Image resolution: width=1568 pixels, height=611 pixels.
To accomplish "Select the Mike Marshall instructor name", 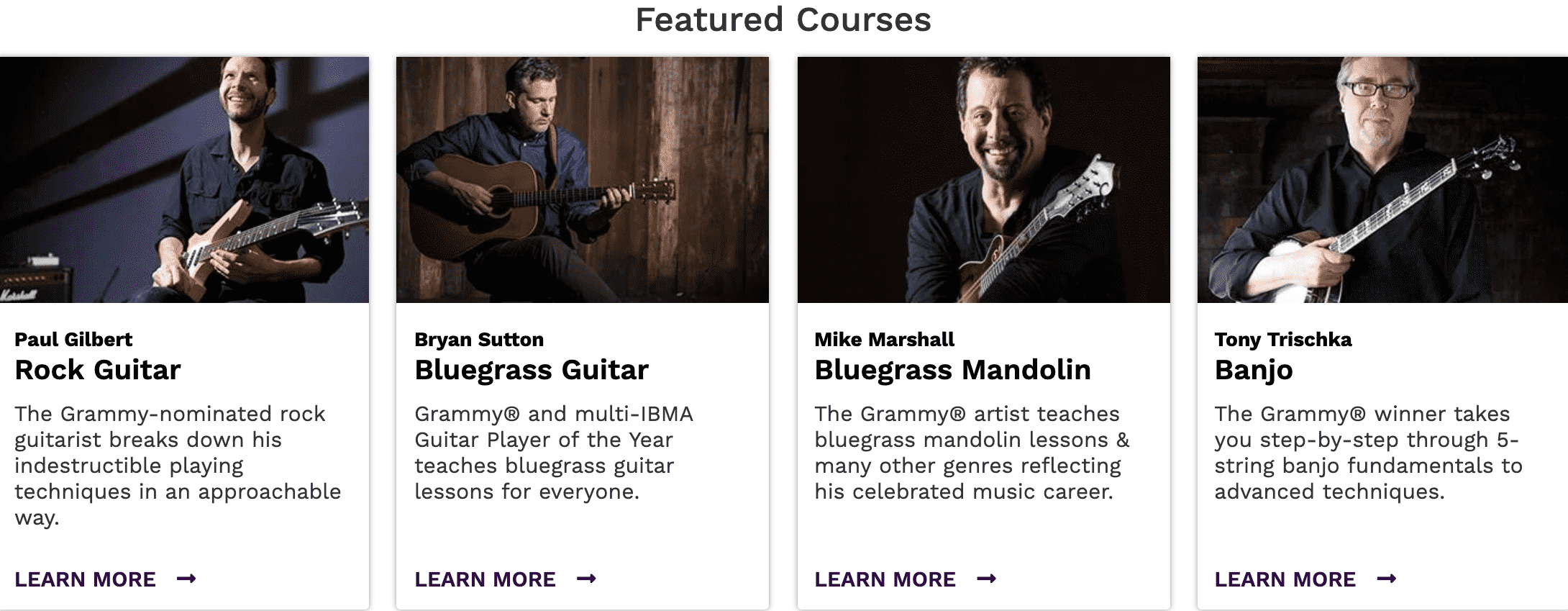I will 884,339.
